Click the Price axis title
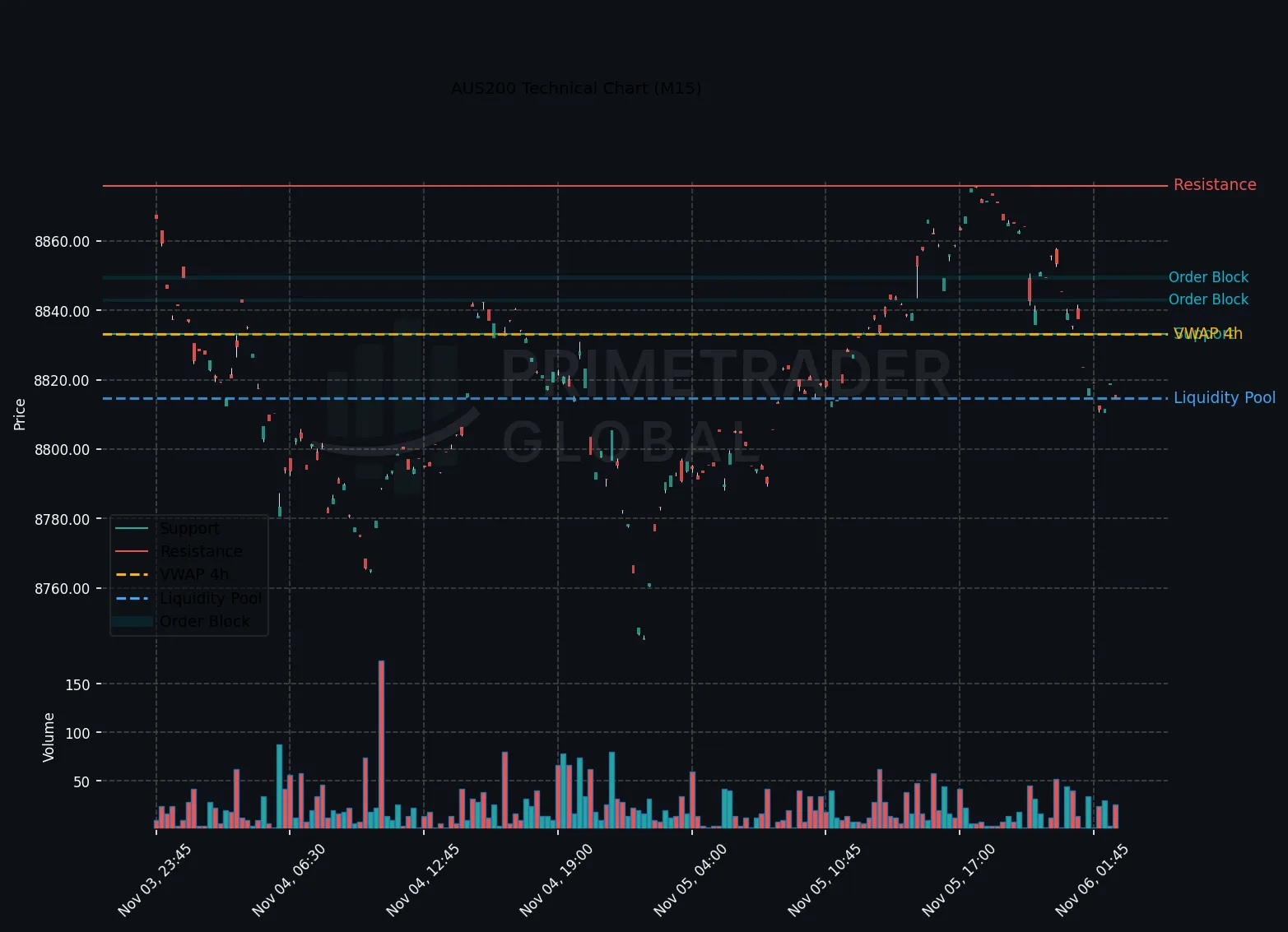Screen dimensions: 1288x932 click(20, 415)
